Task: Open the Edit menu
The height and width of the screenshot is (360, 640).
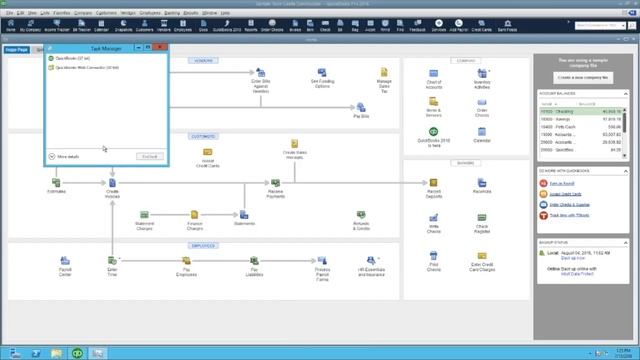Action: [x=20, y=13]
